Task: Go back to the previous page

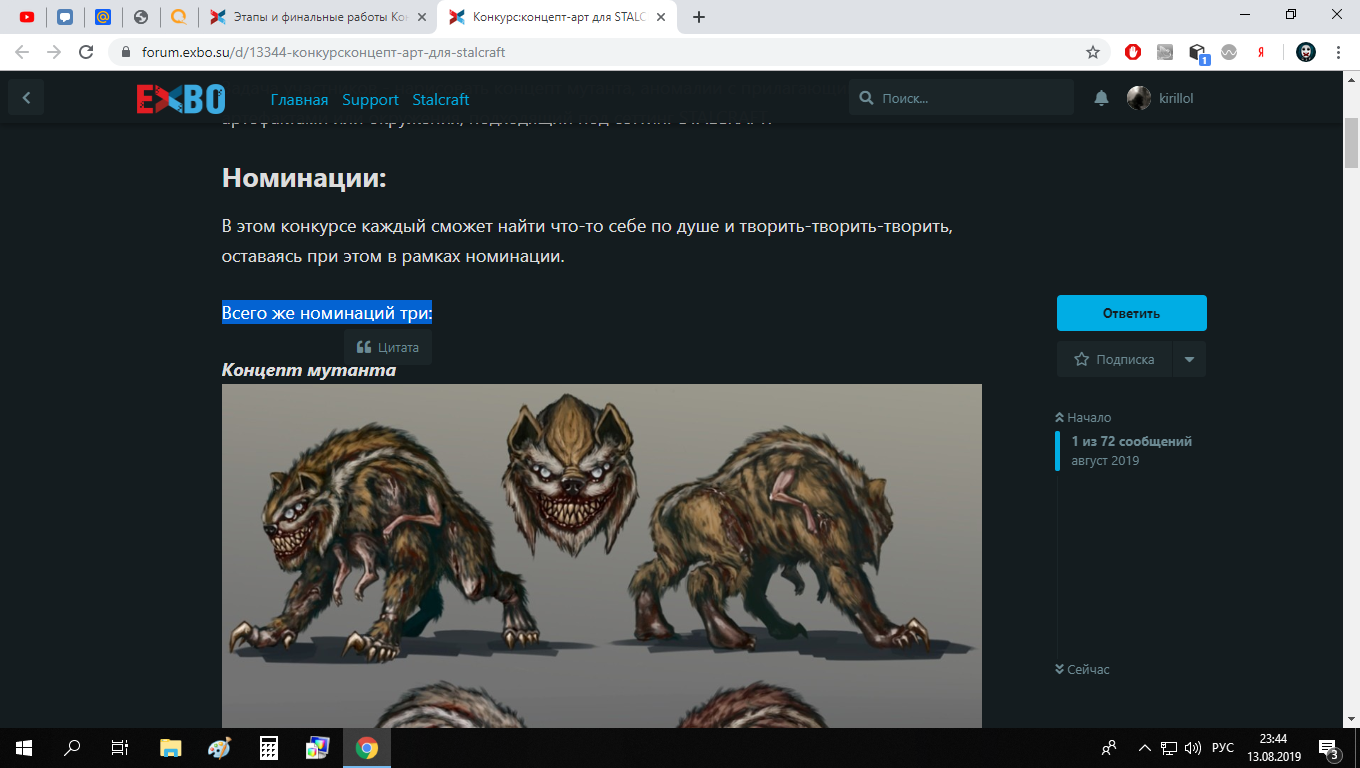Action: click(22, 52)
